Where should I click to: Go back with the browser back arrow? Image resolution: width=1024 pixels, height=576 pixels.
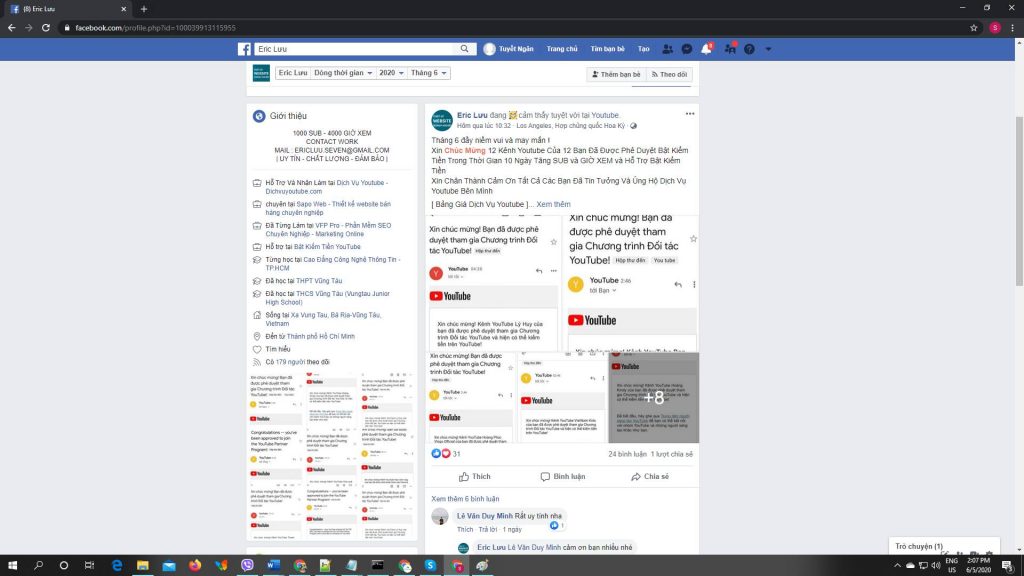(12, 27)
